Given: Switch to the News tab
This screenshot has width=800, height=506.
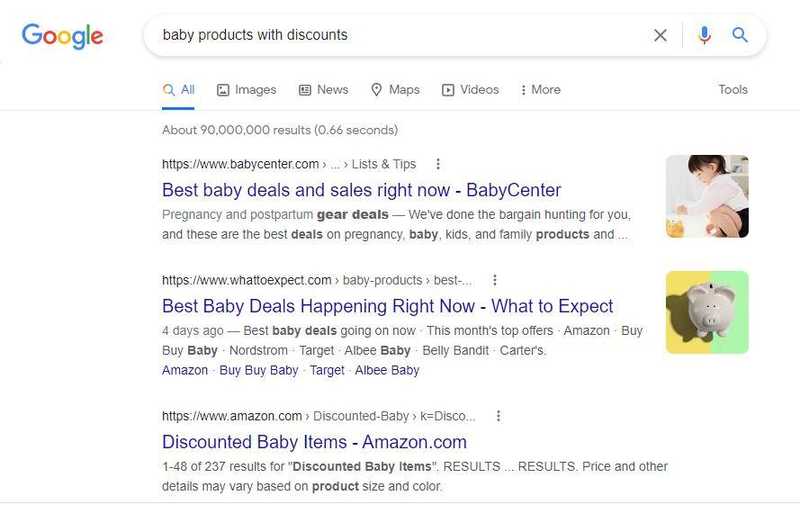Looking at the screenshot, I should click(x=323, y=90).
